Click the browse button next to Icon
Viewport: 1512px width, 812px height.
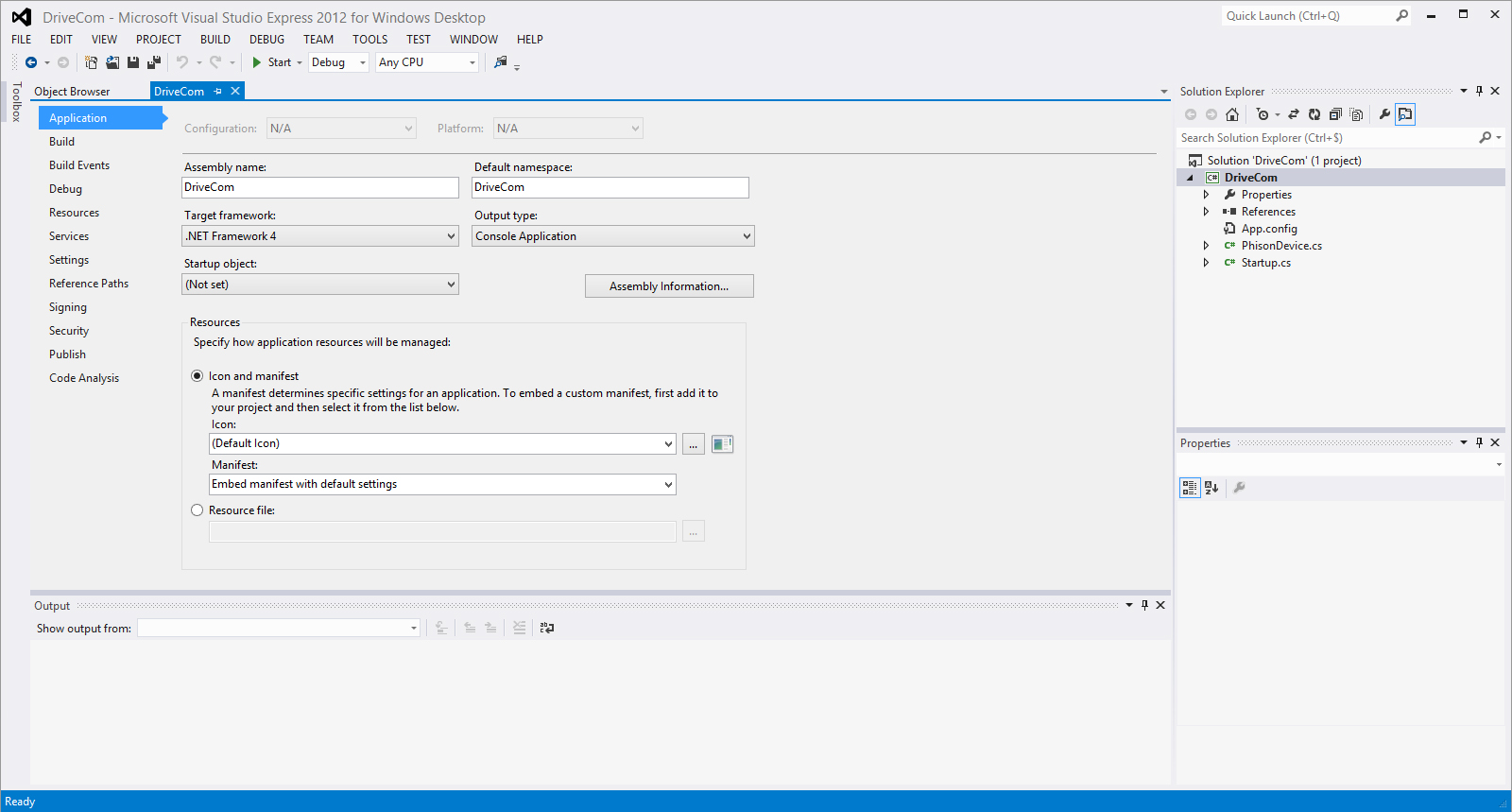(x=694, y=444)
